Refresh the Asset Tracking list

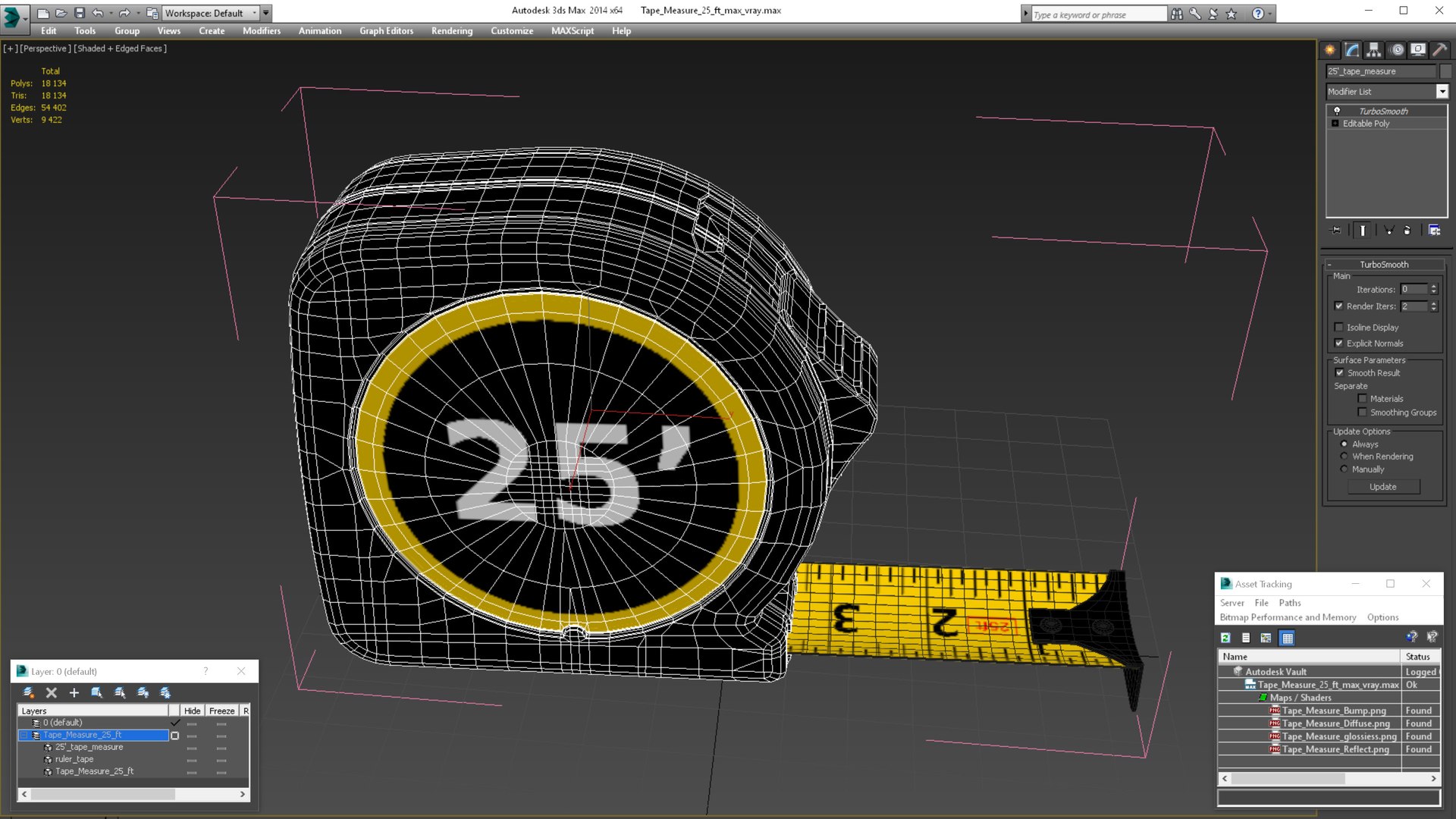click(x=1225, y=638)
